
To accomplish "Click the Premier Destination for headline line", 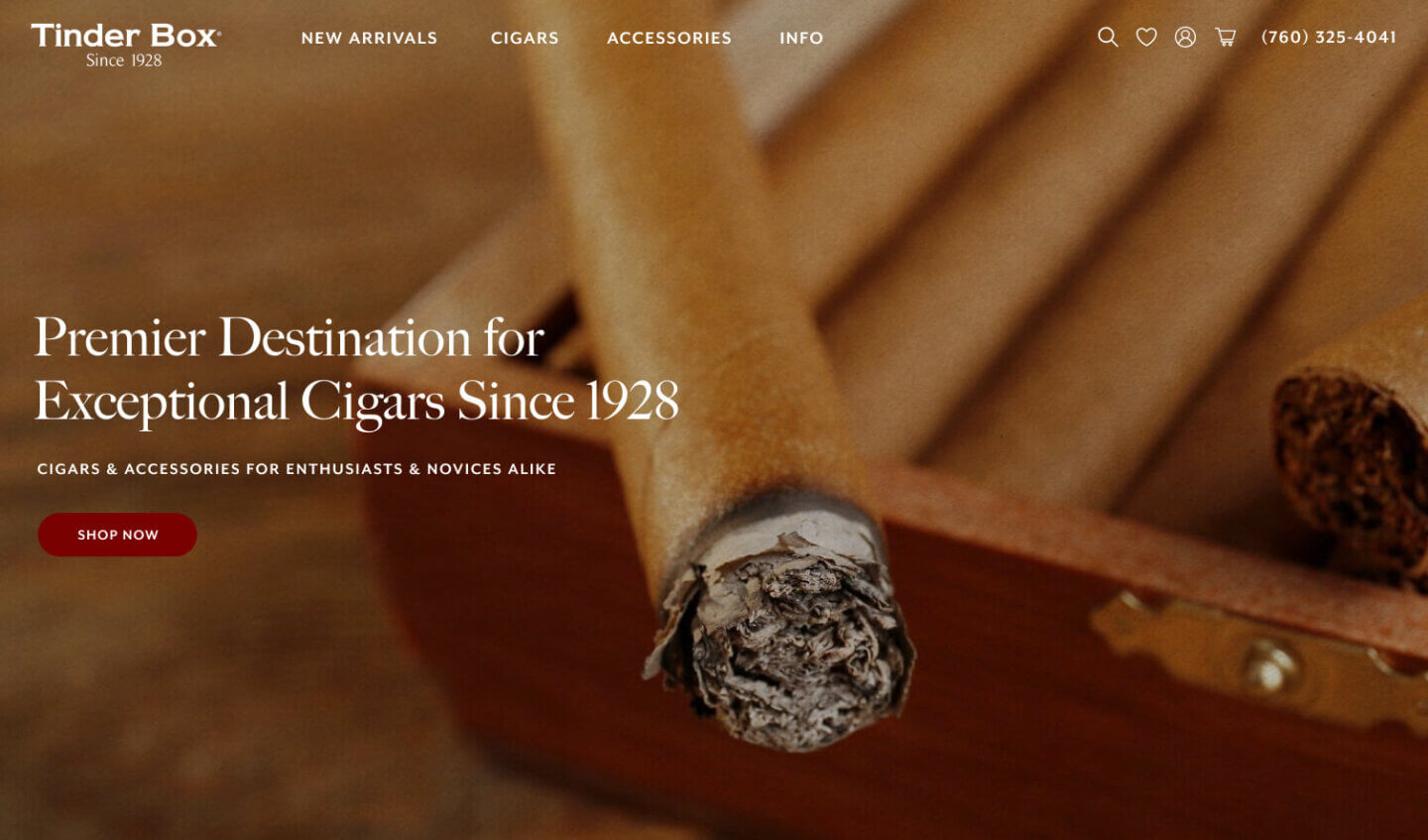I will pos(290,337).
